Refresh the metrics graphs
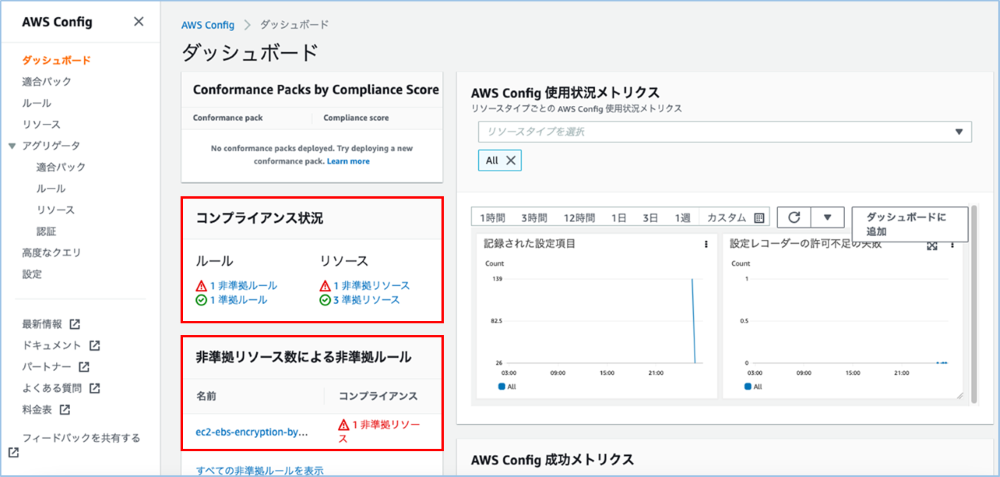 point(794,217)
